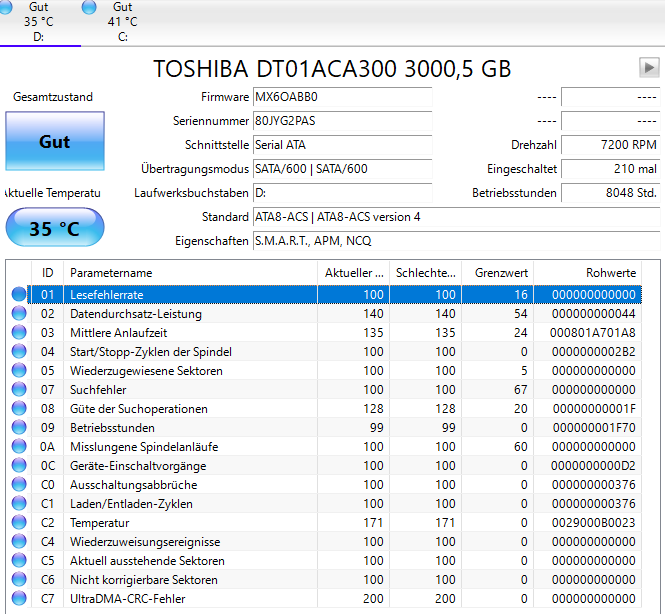Image resolution: width=665 pixels, height=614 pixels.
Task: Select the Suchfehler row name
Action: 98,390
